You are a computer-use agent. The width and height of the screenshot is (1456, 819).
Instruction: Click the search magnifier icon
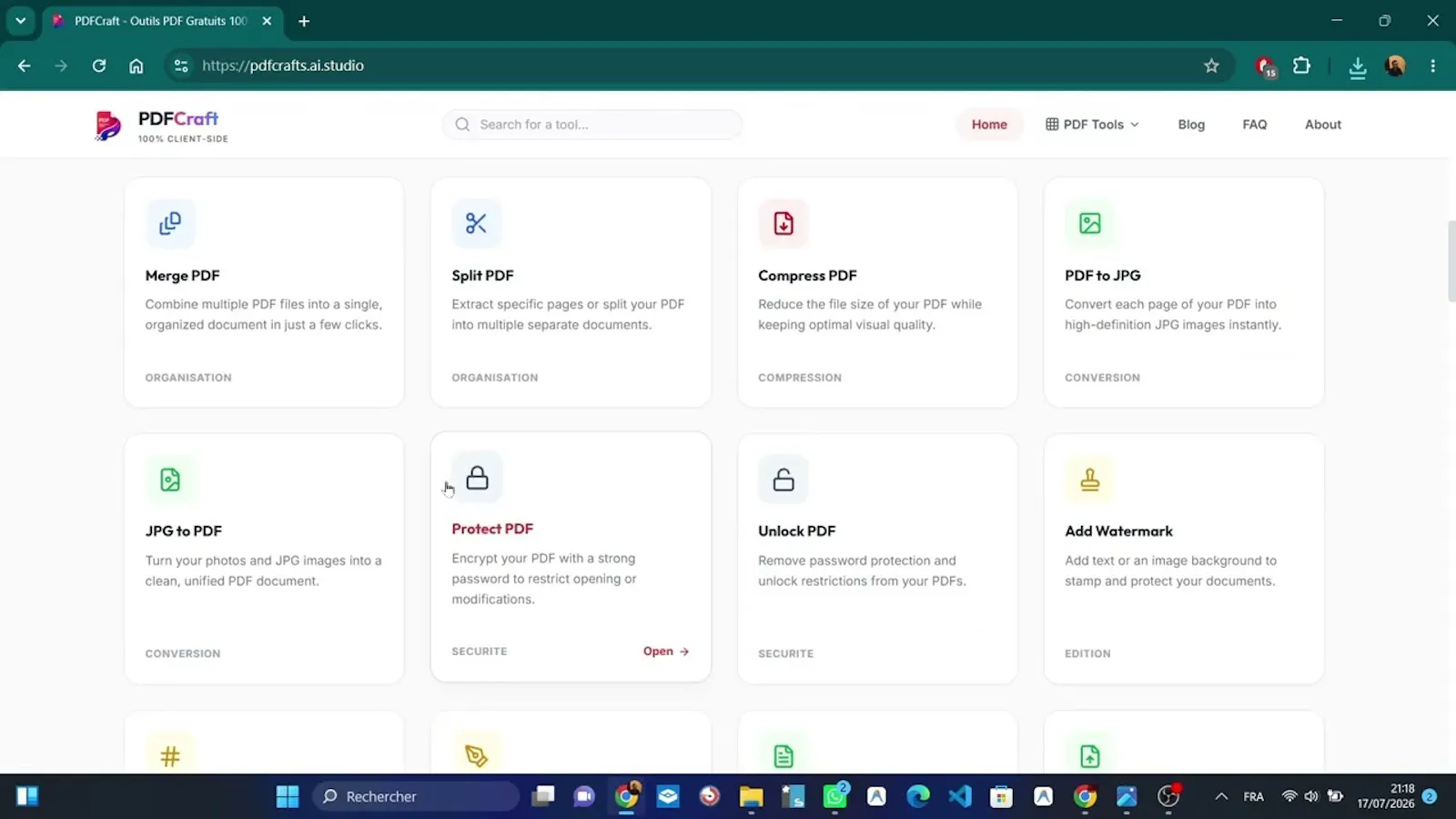462,125
